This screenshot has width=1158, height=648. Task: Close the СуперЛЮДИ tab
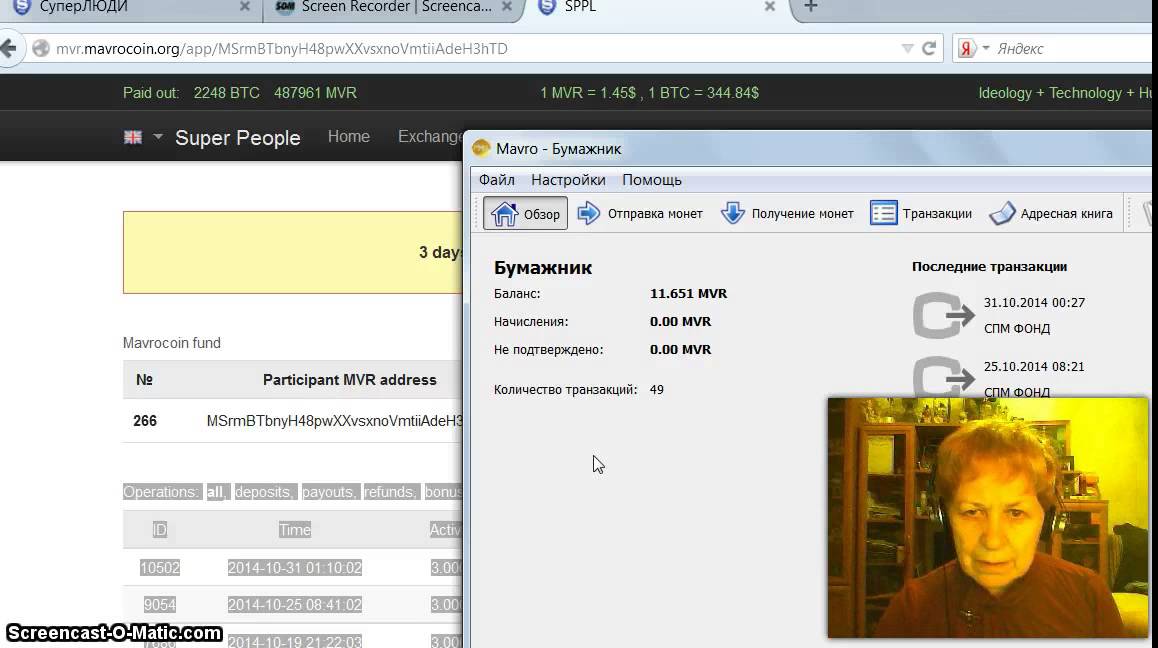(x=244, y=7)
